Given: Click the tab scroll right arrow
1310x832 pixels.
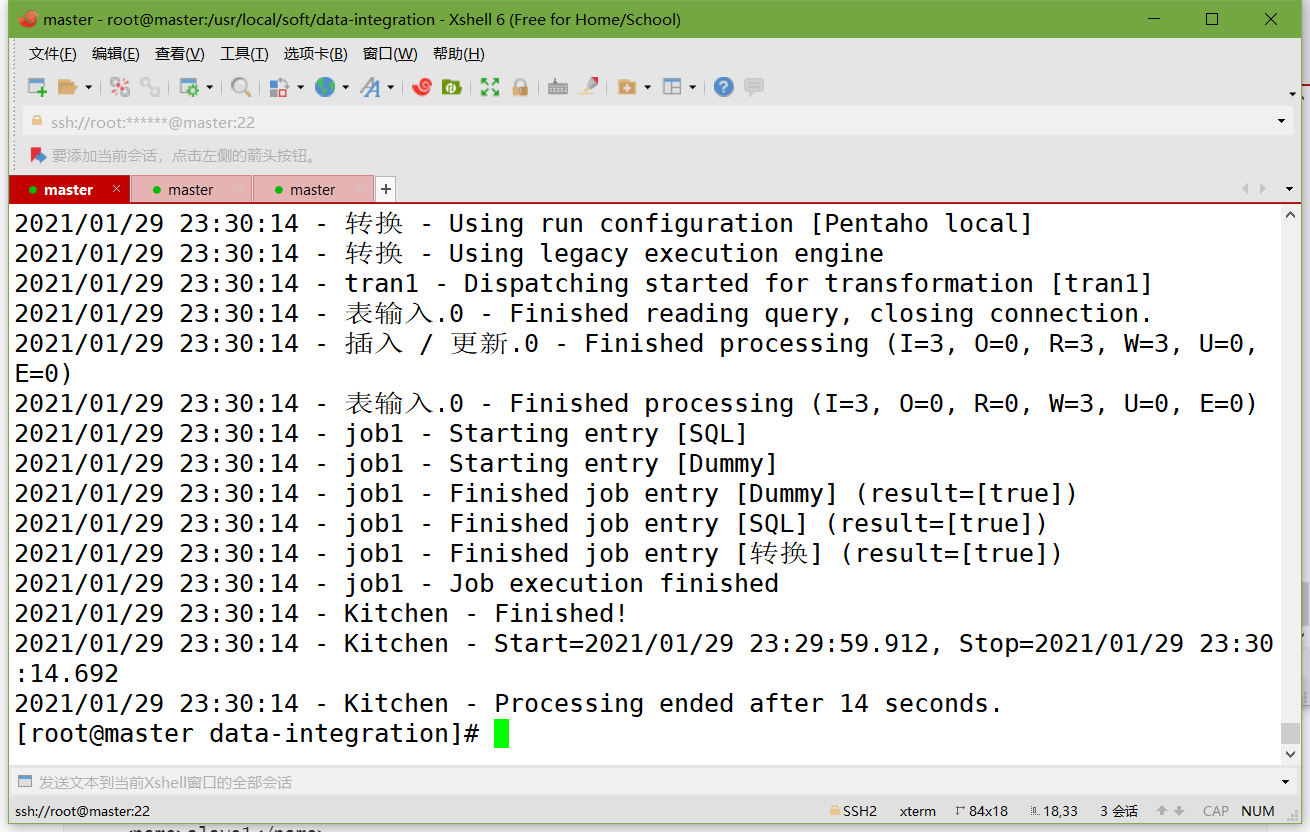Looking at the screenshot, I should (x=1263, y=189).
